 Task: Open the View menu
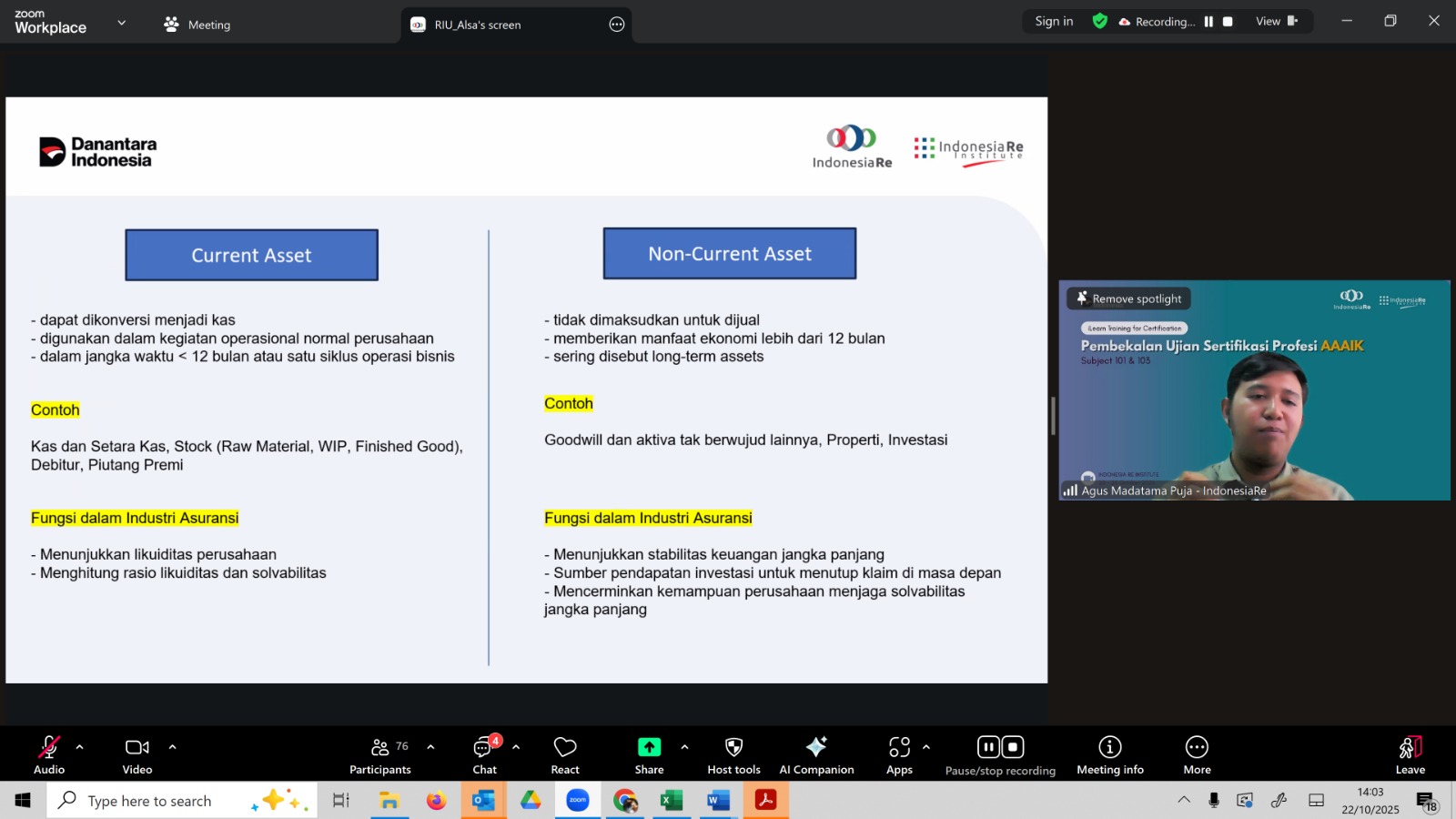1276,22
